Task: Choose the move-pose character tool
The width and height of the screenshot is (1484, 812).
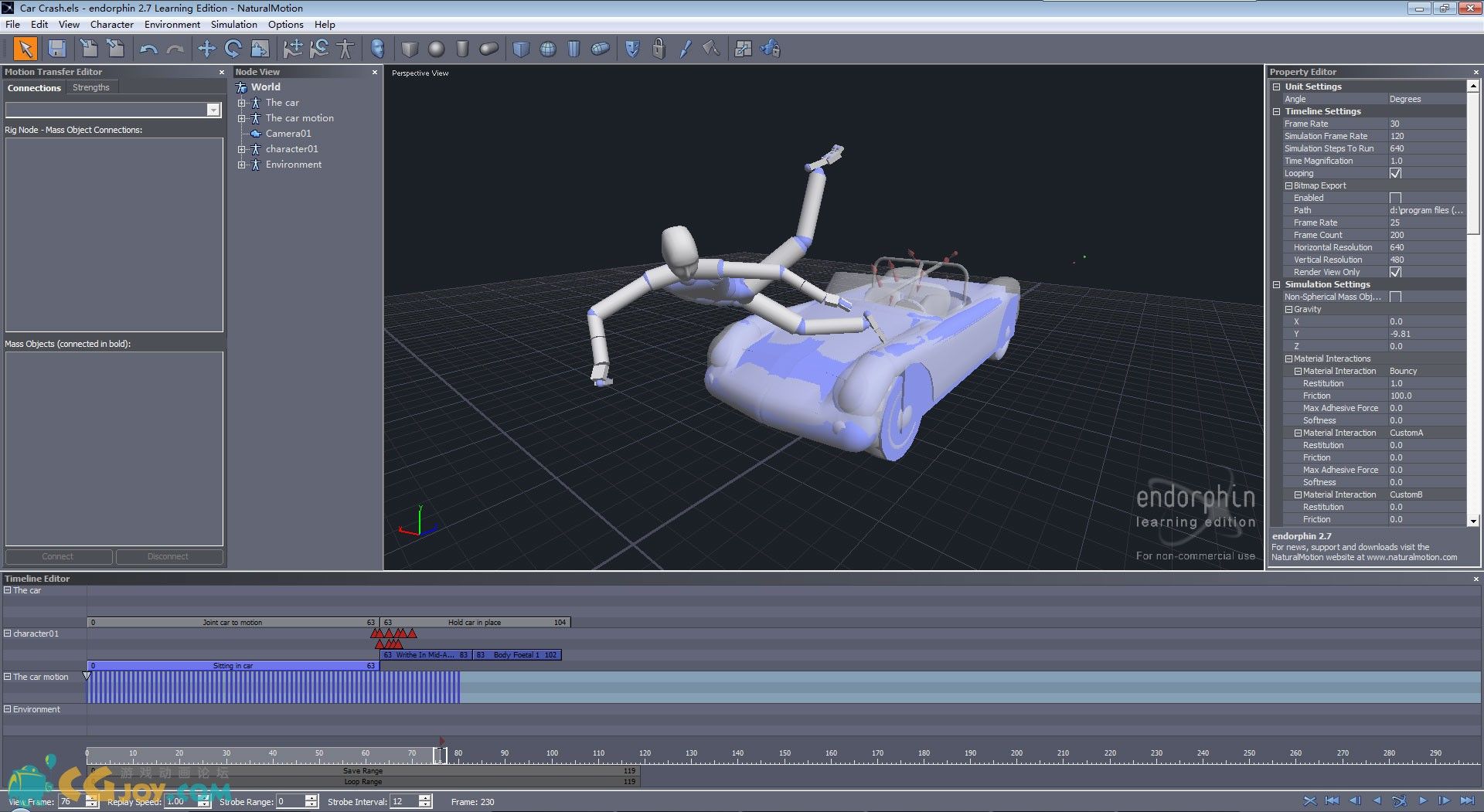Action: pos(292,49)
